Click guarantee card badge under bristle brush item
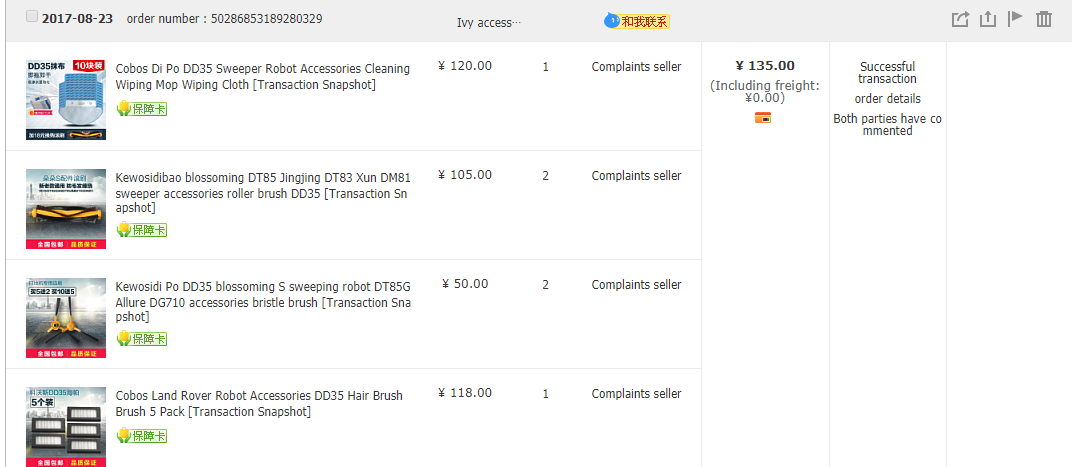The width and height of the screenshot is (1072, 467). click(x=142, y=339)
